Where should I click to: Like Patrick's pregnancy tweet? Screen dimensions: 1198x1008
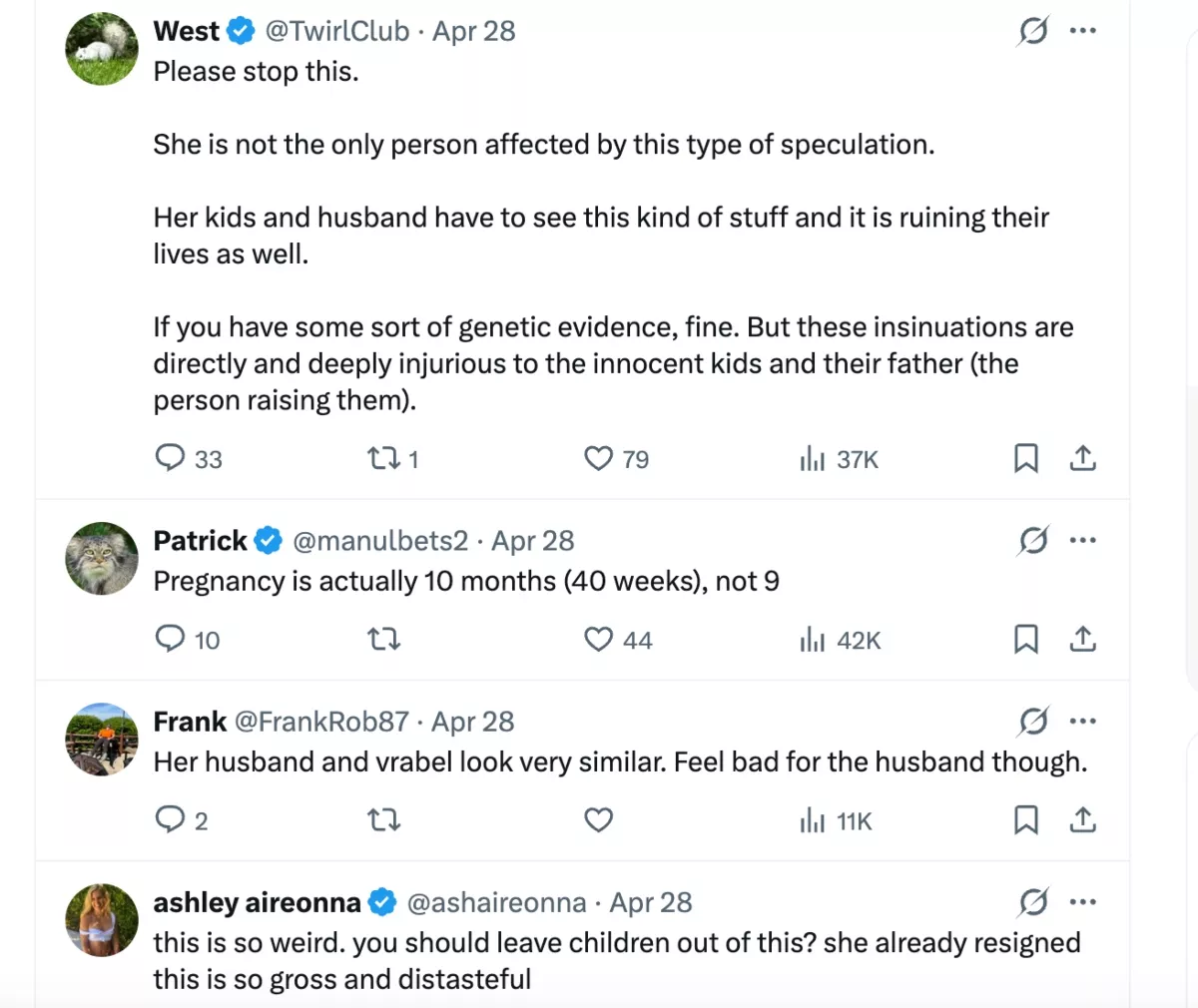[598, 640]
